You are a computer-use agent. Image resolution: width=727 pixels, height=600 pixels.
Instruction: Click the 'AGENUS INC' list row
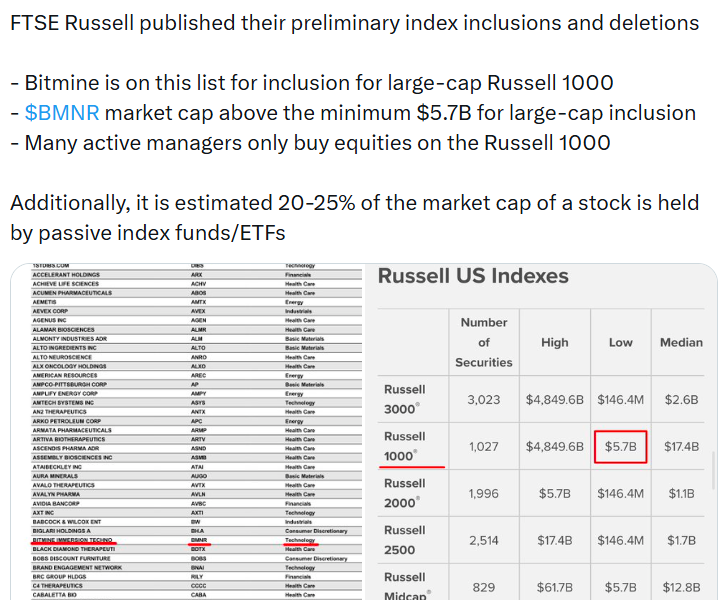[x=197, y=320]
